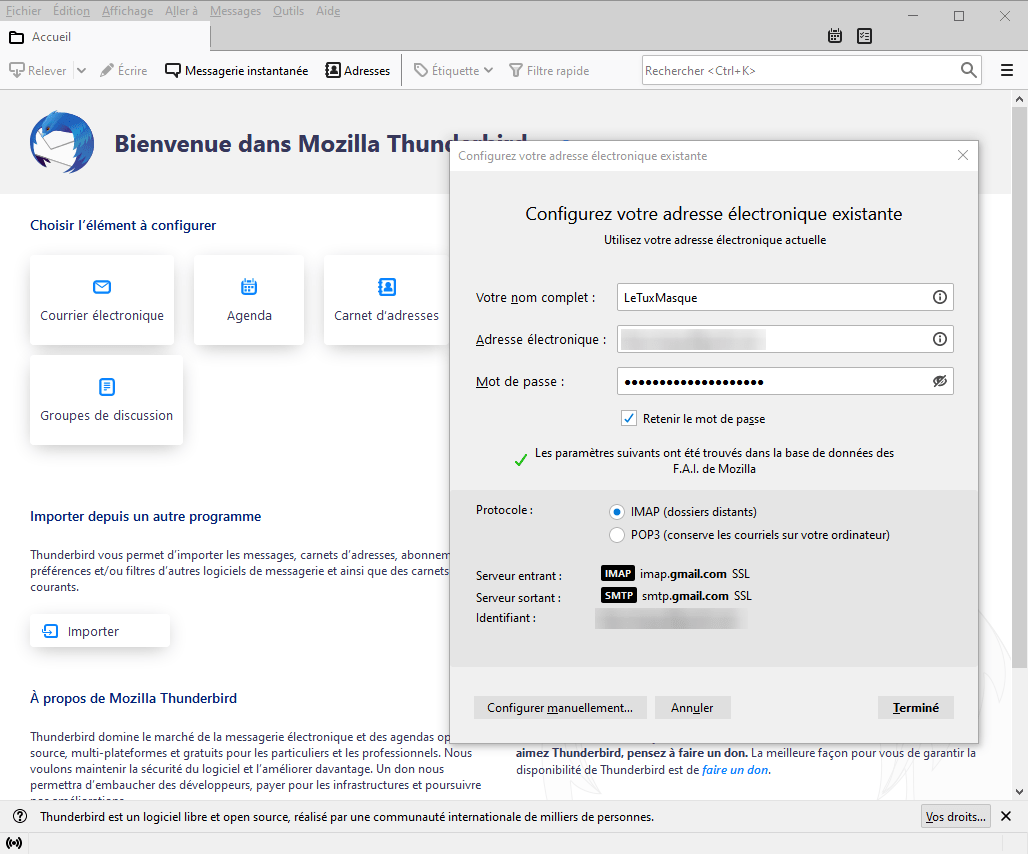The image size is (1028, 854).
Task: Open the Affichage menu
Action: [x=128, y=11]
